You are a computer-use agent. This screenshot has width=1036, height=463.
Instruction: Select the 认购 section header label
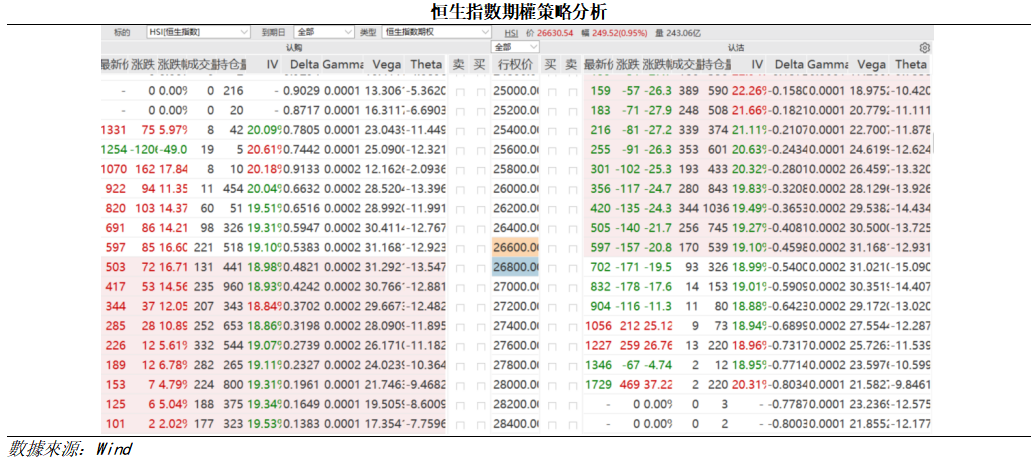tap(294, 48)
